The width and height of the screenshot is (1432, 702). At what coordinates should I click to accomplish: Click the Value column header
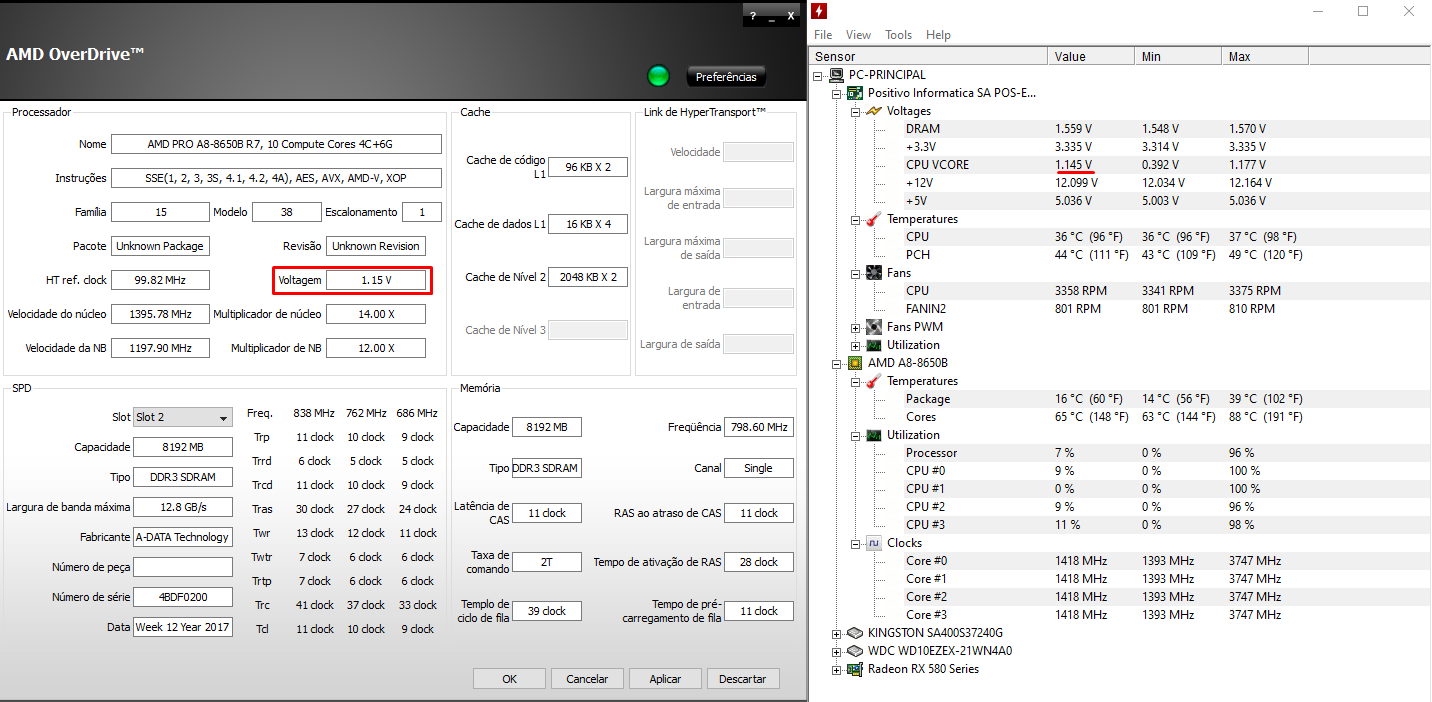1091,56
